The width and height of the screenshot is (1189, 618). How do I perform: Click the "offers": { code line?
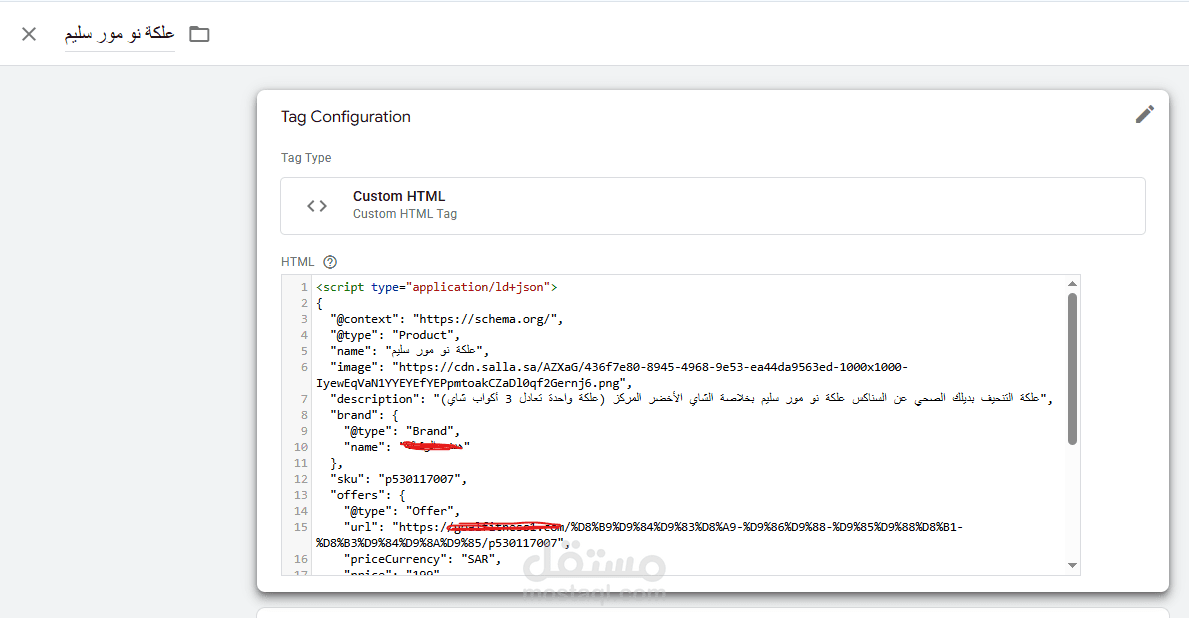368,495
